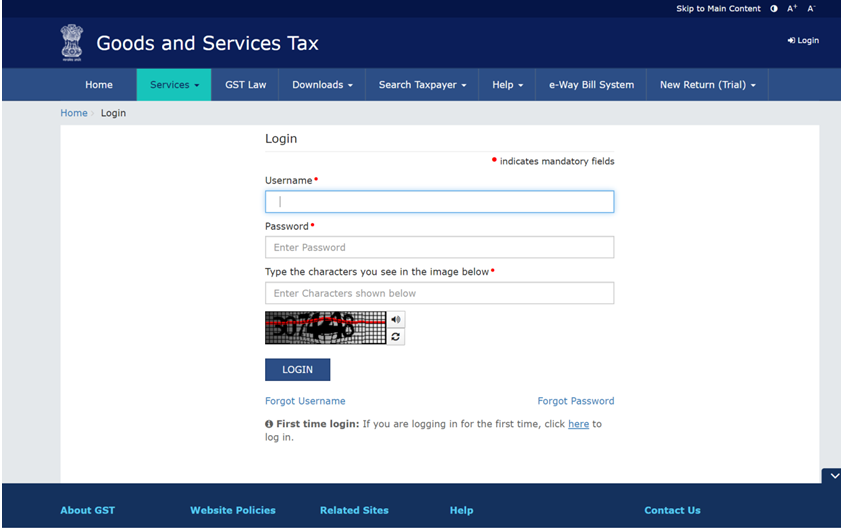841x528 pixels.
Task: Open the Forgot Username link
Action: pyautogui.click(x=305, y=401)
